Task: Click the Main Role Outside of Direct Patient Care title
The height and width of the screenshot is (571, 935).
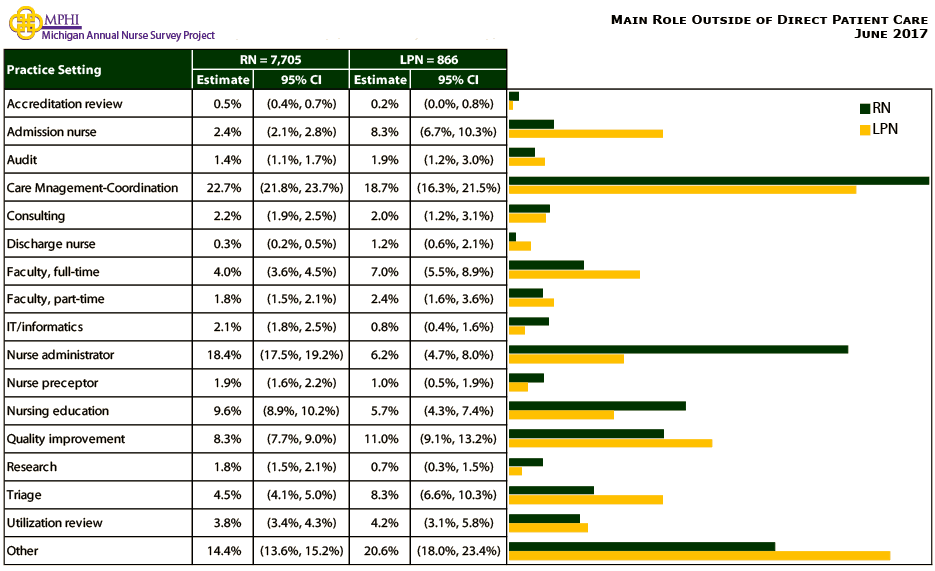Action: coord(769,19)
